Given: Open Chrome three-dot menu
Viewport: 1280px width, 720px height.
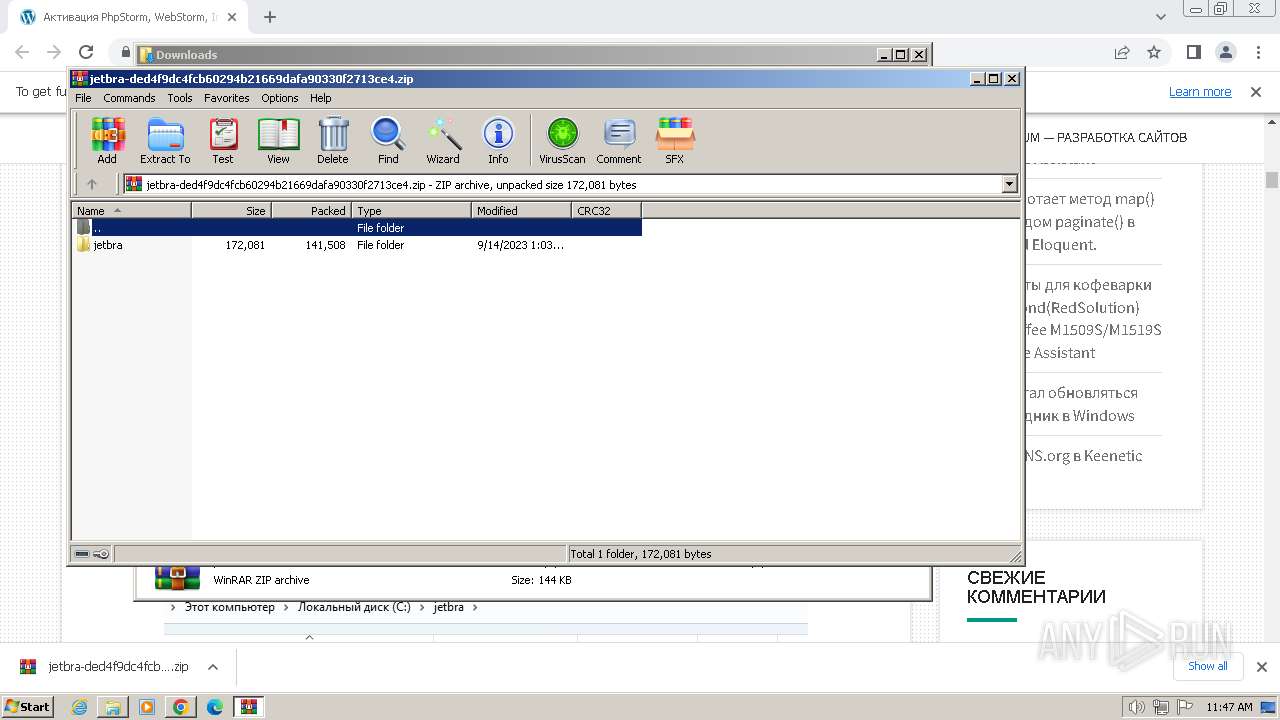Looking at the screenshot, I should pyautogui.click(x=1258, y=52).
